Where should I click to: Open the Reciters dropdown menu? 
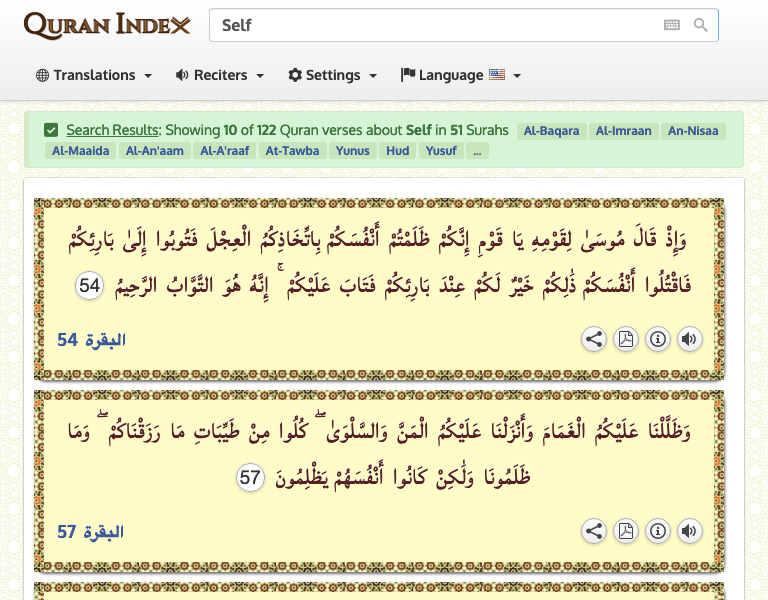click(x=220, y=75)
